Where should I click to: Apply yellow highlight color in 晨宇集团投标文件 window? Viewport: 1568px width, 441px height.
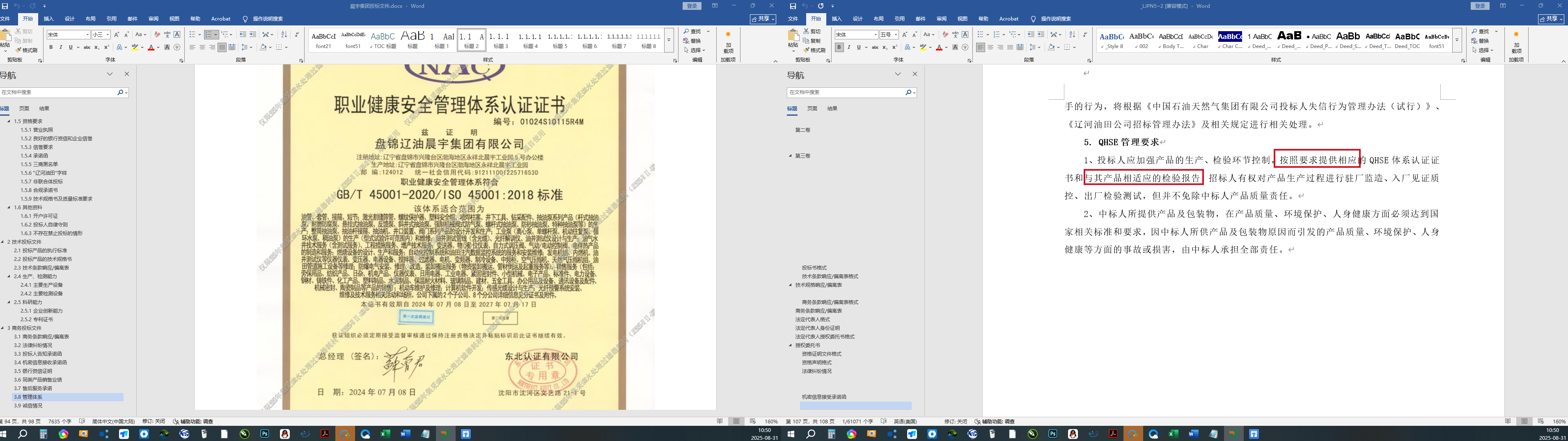click(135, 48)
